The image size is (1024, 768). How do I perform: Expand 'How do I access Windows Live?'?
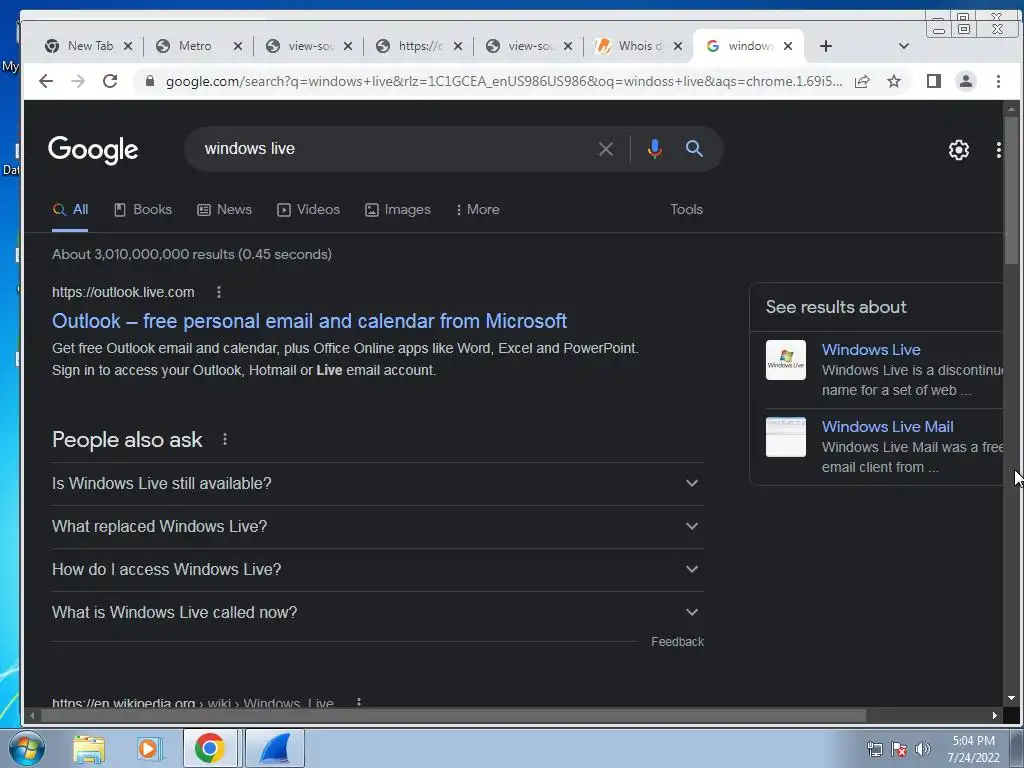pyautogui.click(x=377, y=569)
